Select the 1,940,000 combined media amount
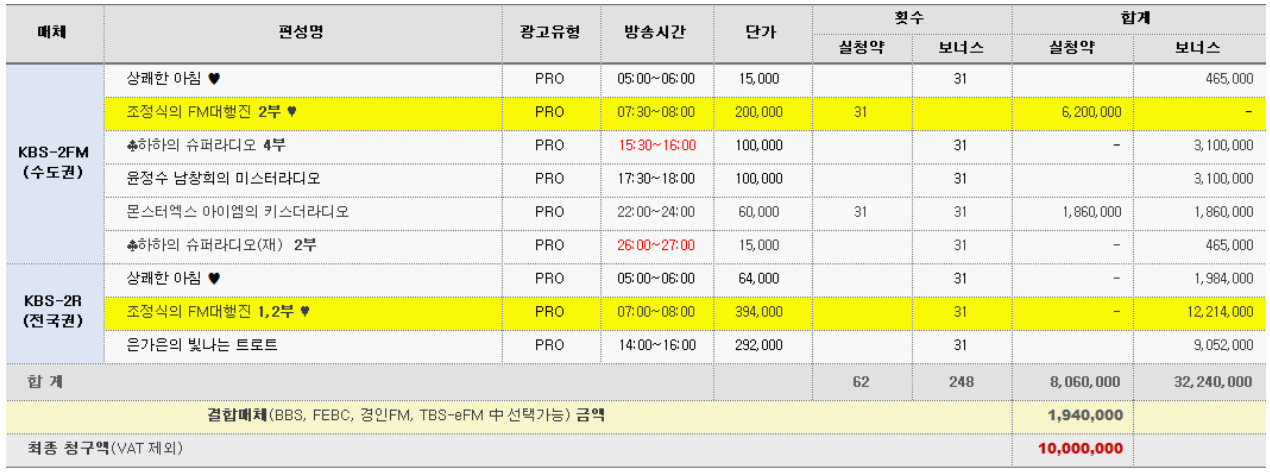1270x472 pixels. point(1085,415)
